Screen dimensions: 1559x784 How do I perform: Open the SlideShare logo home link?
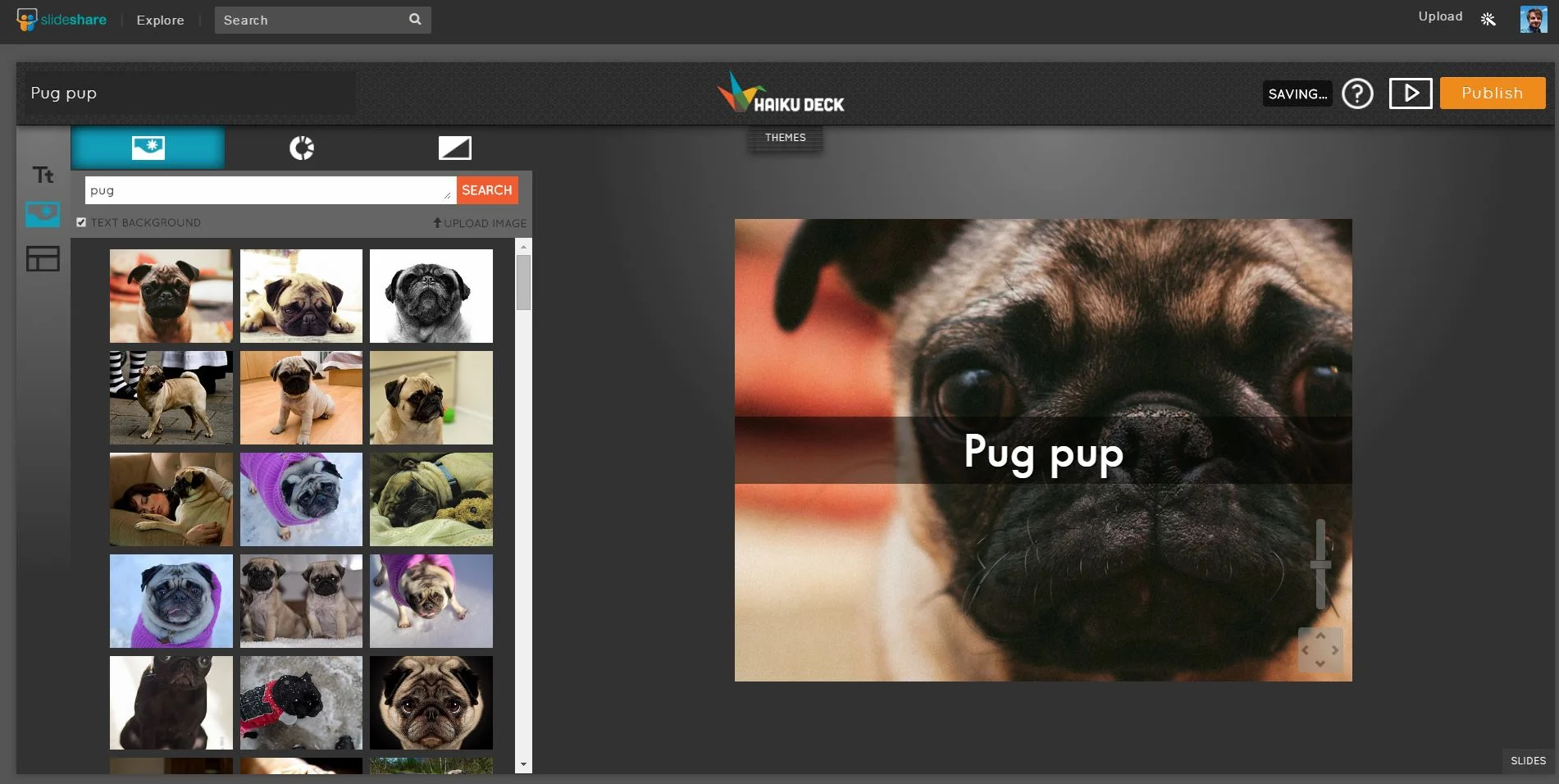pos(62,20)
